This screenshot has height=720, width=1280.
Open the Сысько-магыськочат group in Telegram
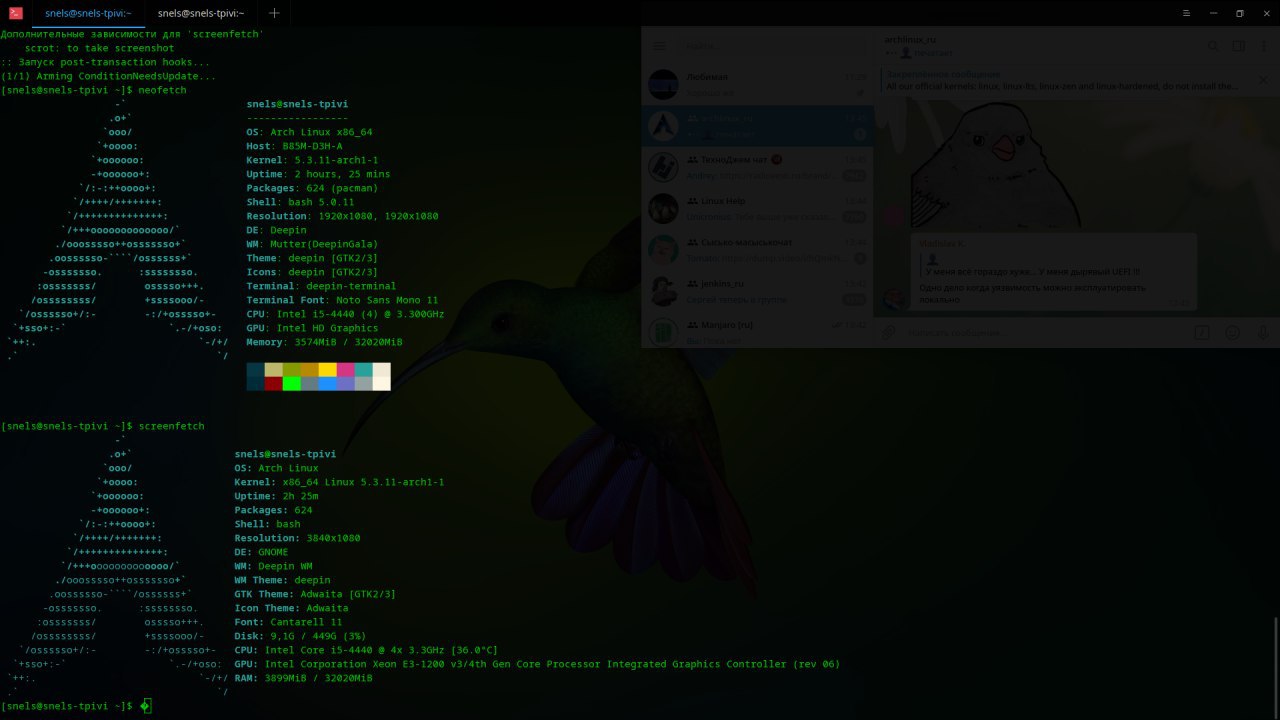point(758,249)
